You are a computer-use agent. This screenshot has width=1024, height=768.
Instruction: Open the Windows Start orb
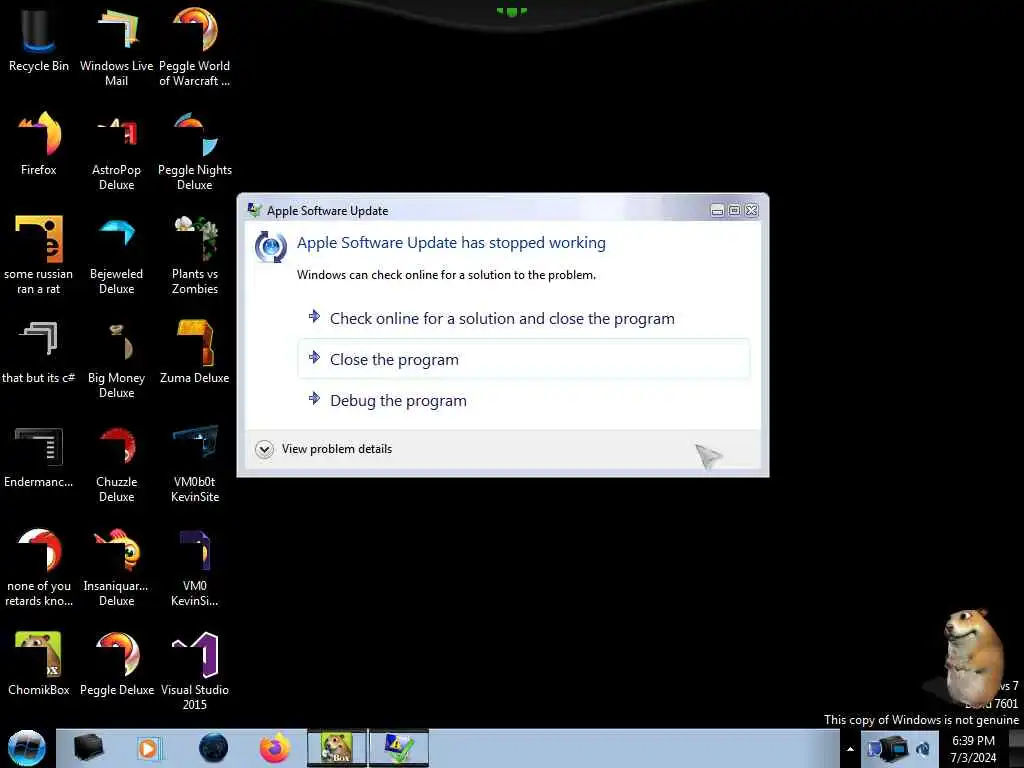click(x=27, y=748)
